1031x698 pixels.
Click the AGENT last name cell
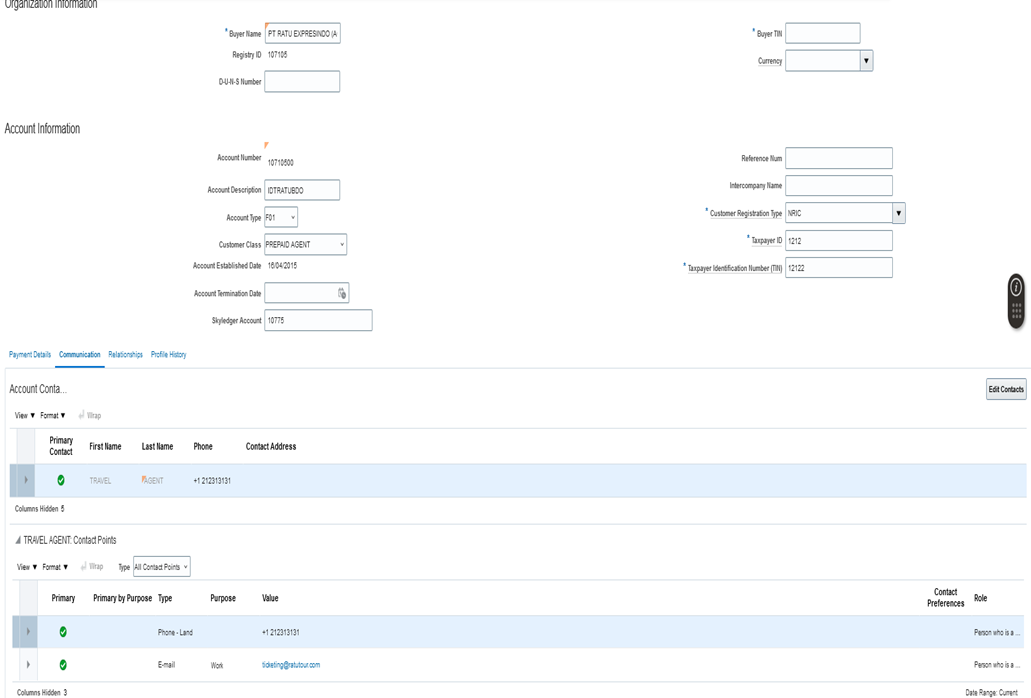click(153, 480)
